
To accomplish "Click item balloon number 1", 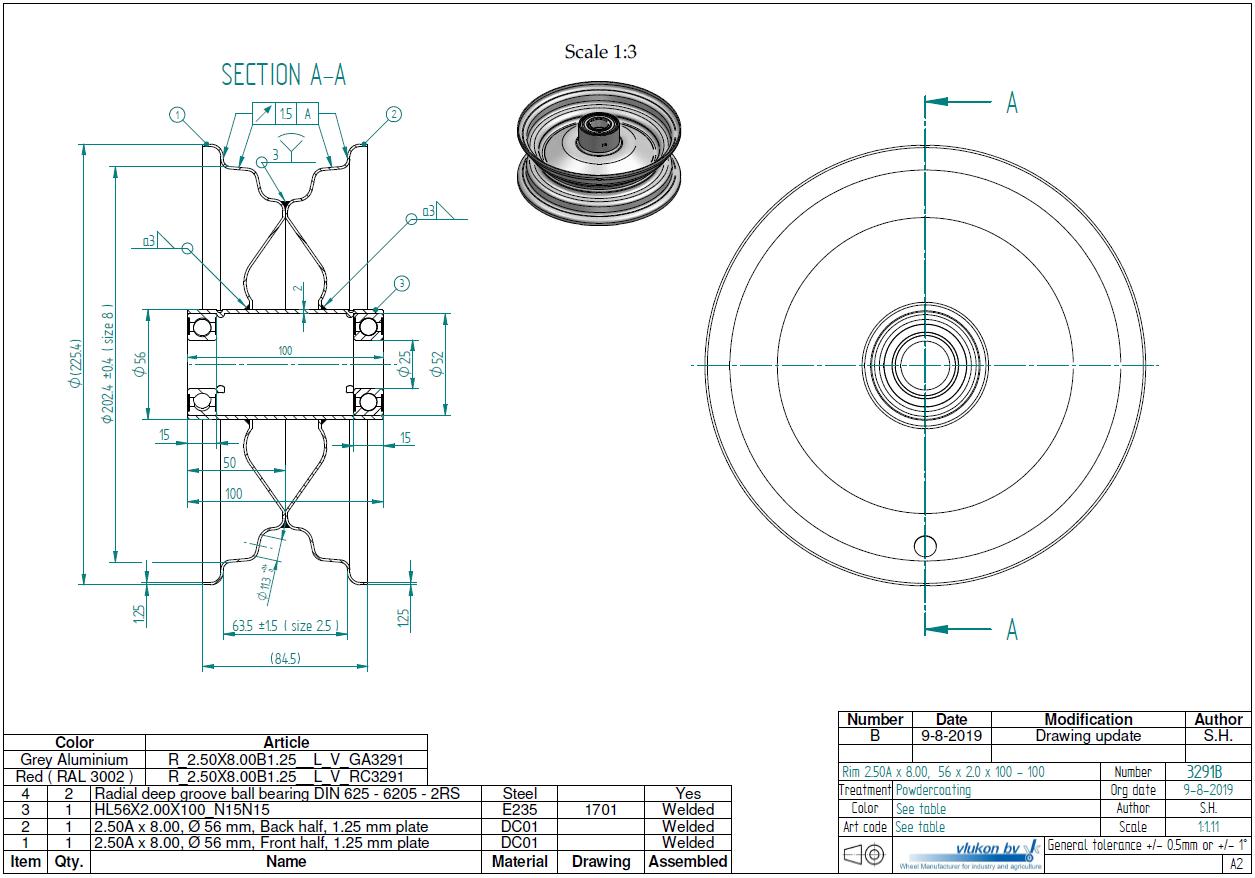I will 178,115.
